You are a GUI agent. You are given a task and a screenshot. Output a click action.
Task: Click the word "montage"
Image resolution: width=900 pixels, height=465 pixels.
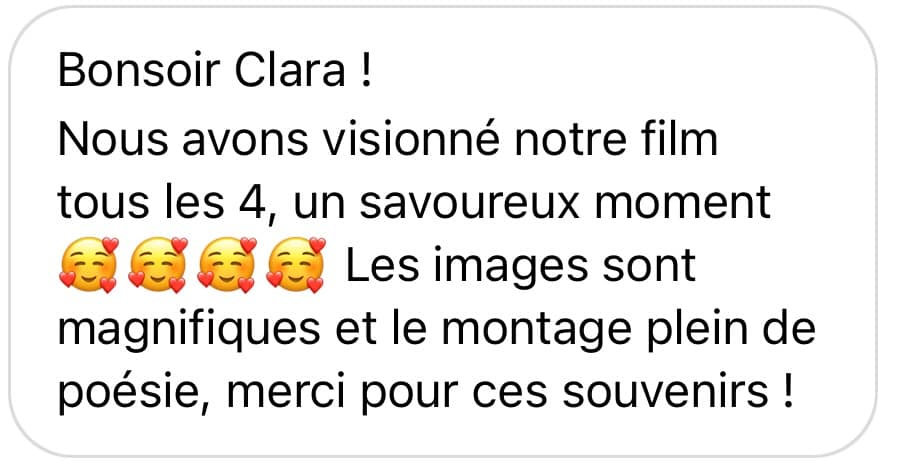[x=537, y=332]
